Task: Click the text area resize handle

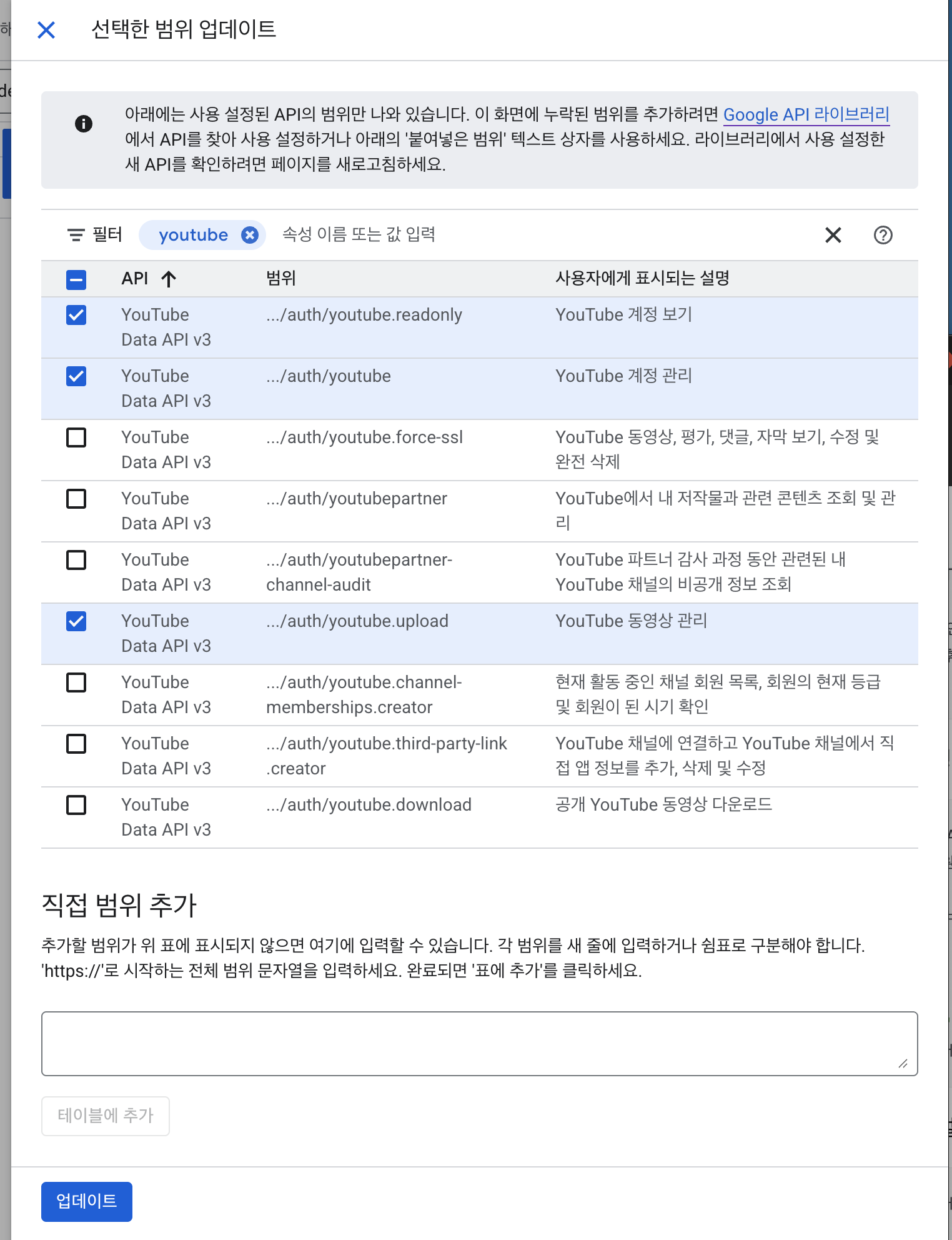Action: [x=903, y=1063]
